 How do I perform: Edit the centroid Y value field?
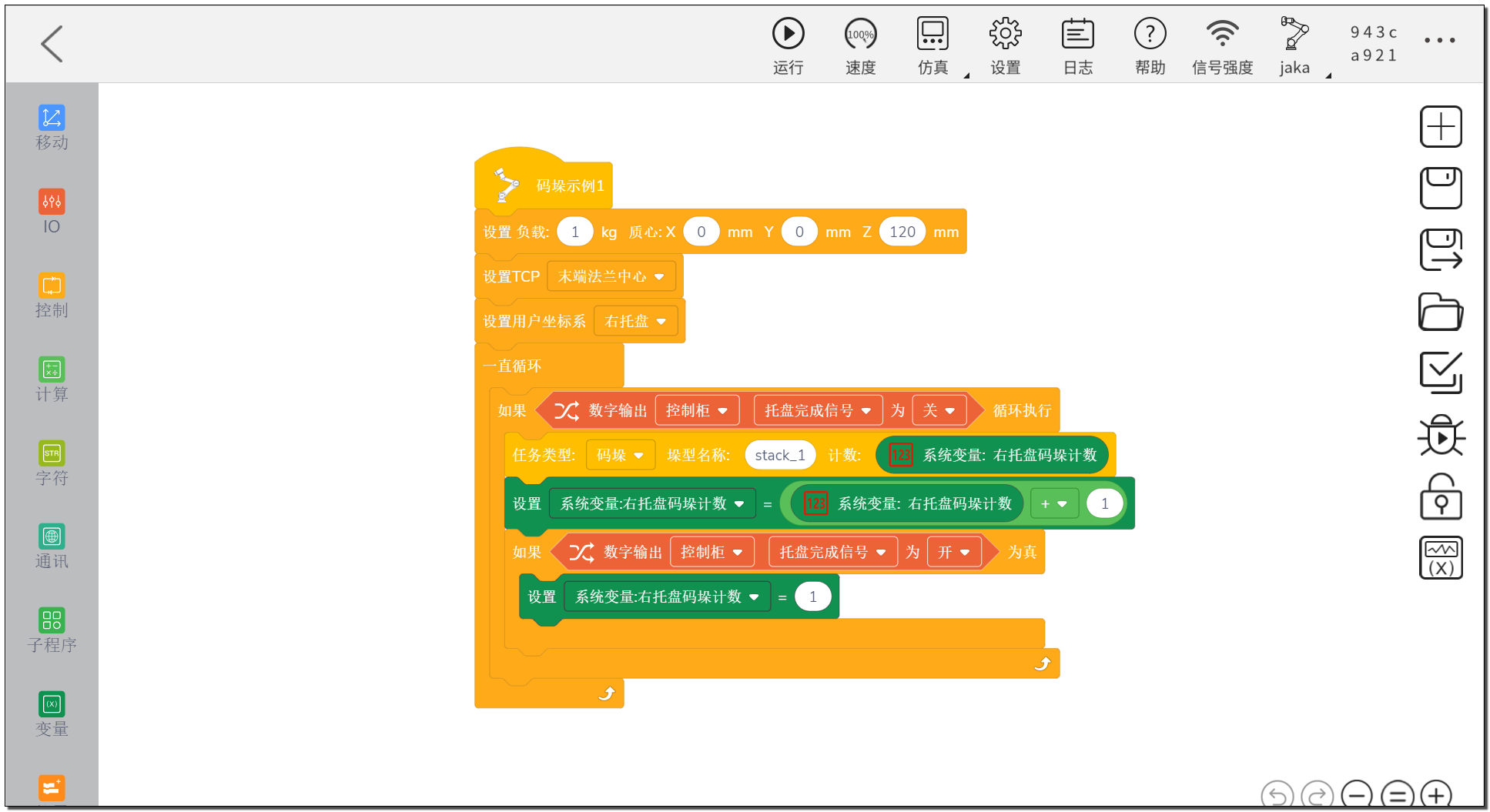click(x=799, y=232)
